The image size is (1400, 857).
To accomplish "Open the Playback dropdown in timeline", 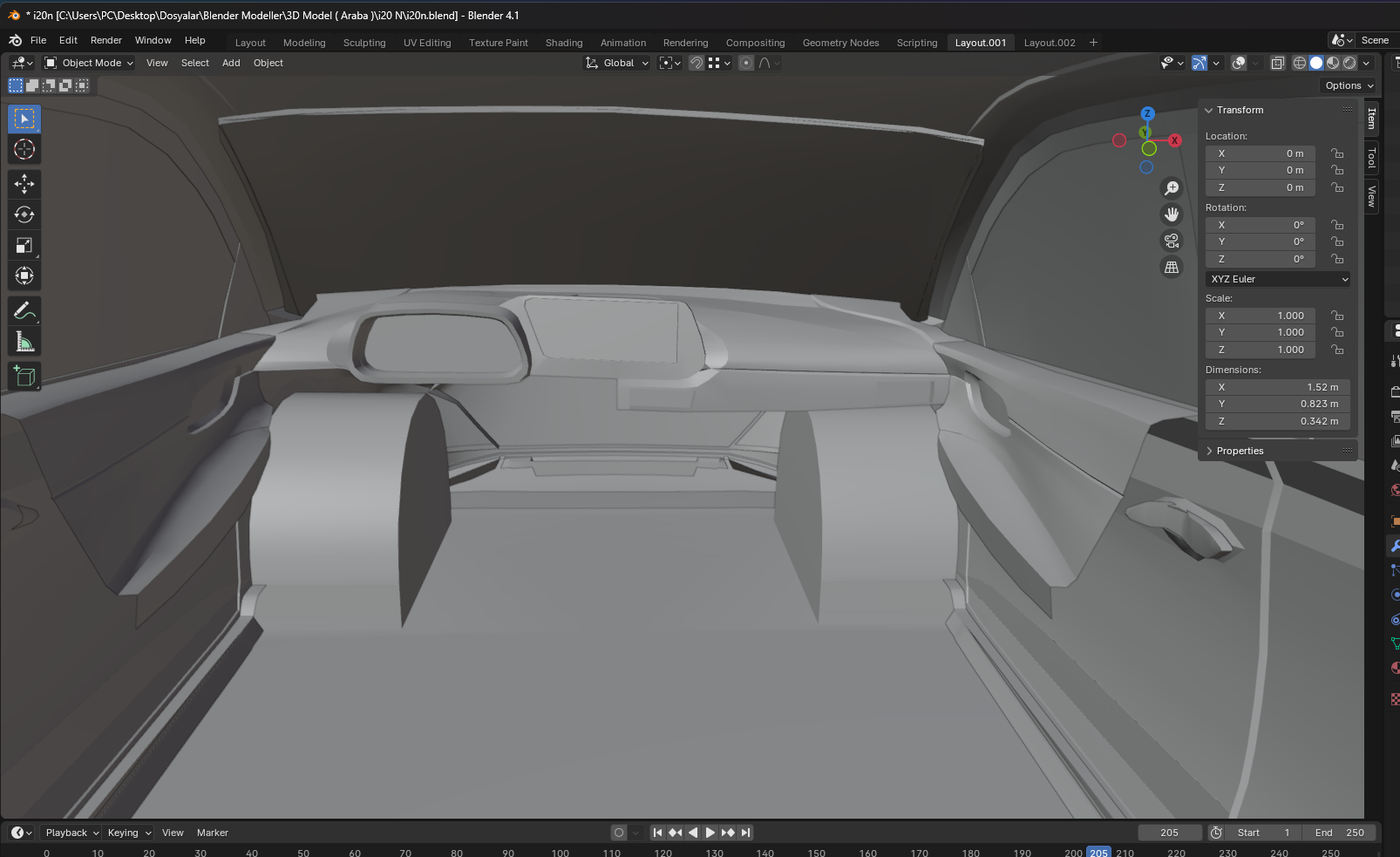I will click(71, 833).
